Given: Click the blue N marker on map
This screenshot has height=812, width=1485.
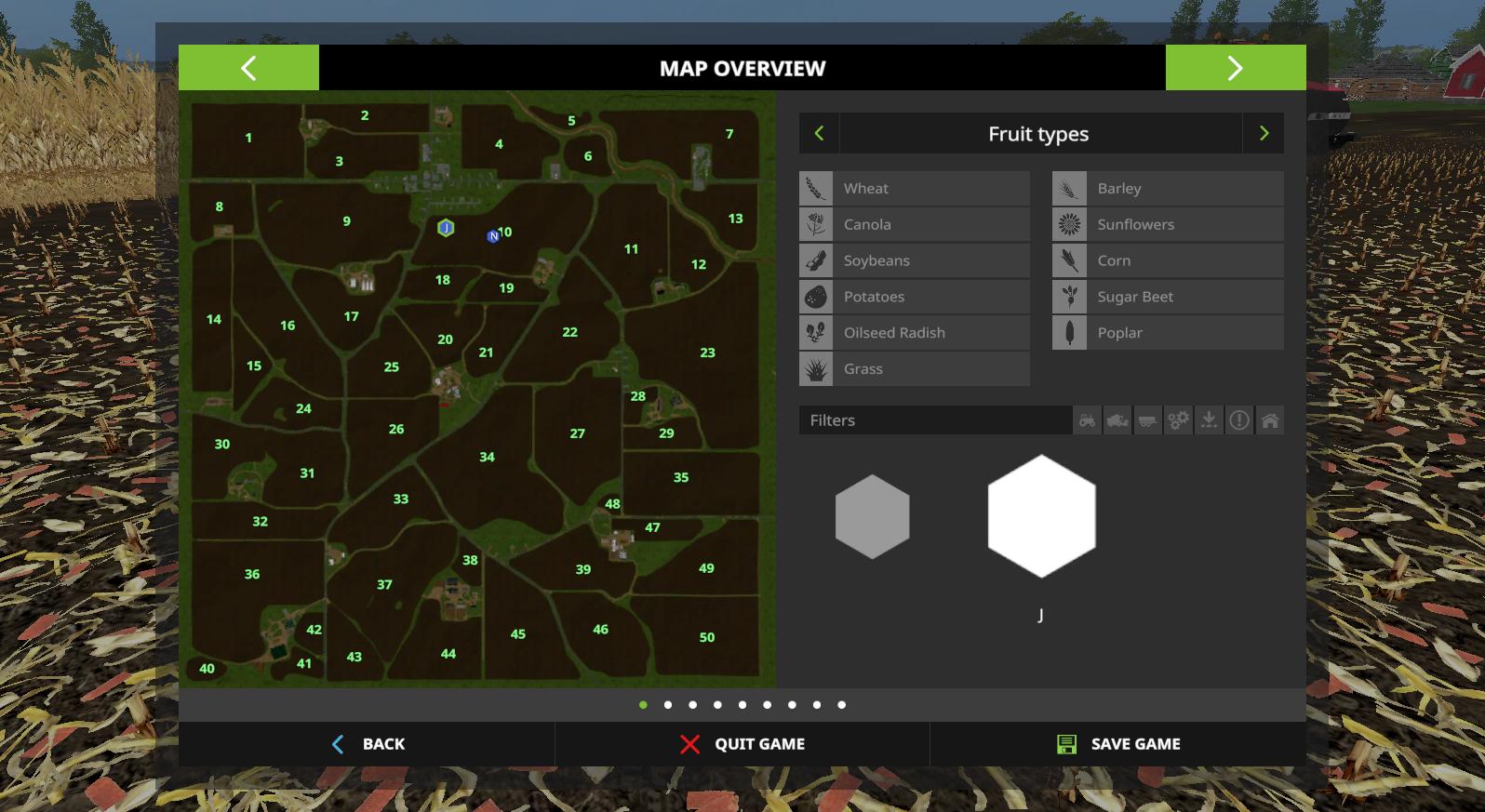Looking at the screenshot, I should point(493,236).
